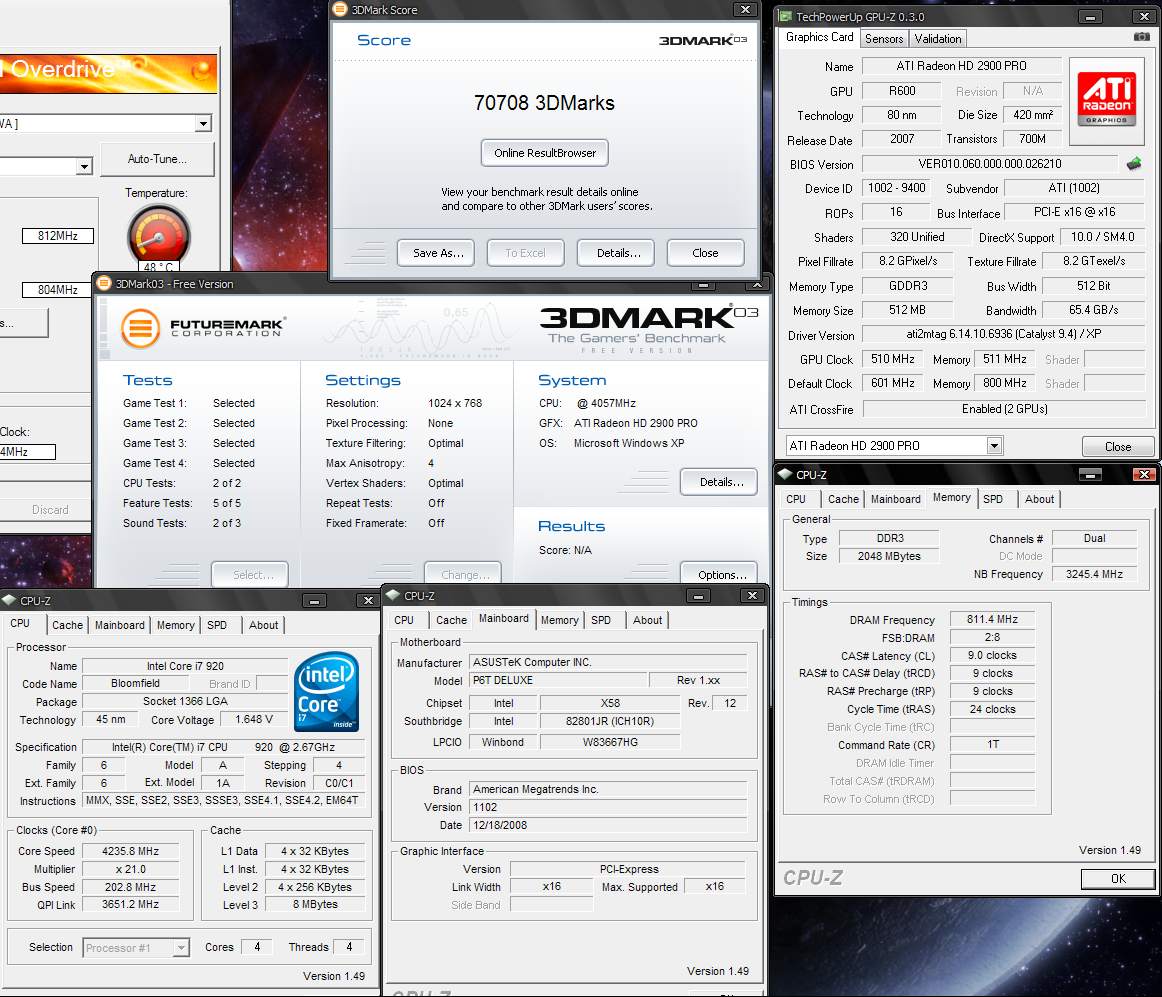Expand the top Overdrive dropdown arrow

tap(203, 124)
